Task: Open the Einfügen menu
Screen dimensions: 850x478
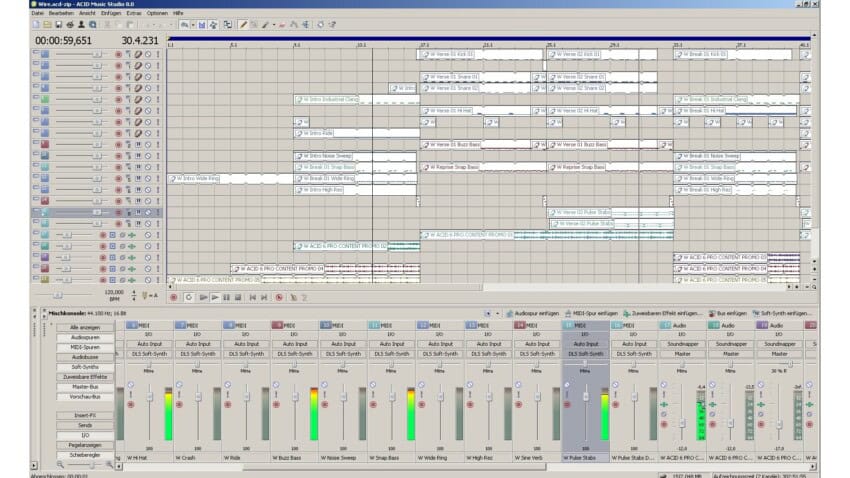Action: pyautogui.click(x=111, y=13)
